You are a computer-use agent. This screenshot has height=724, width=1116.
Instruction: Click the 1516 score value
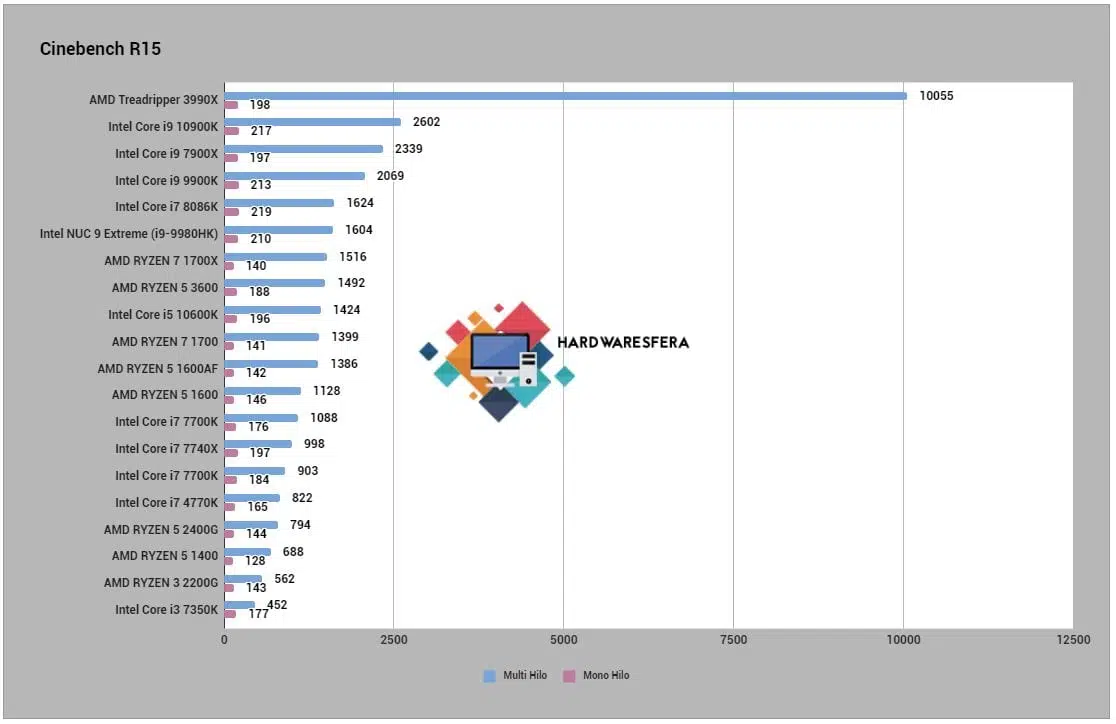(x=352, y=257)
